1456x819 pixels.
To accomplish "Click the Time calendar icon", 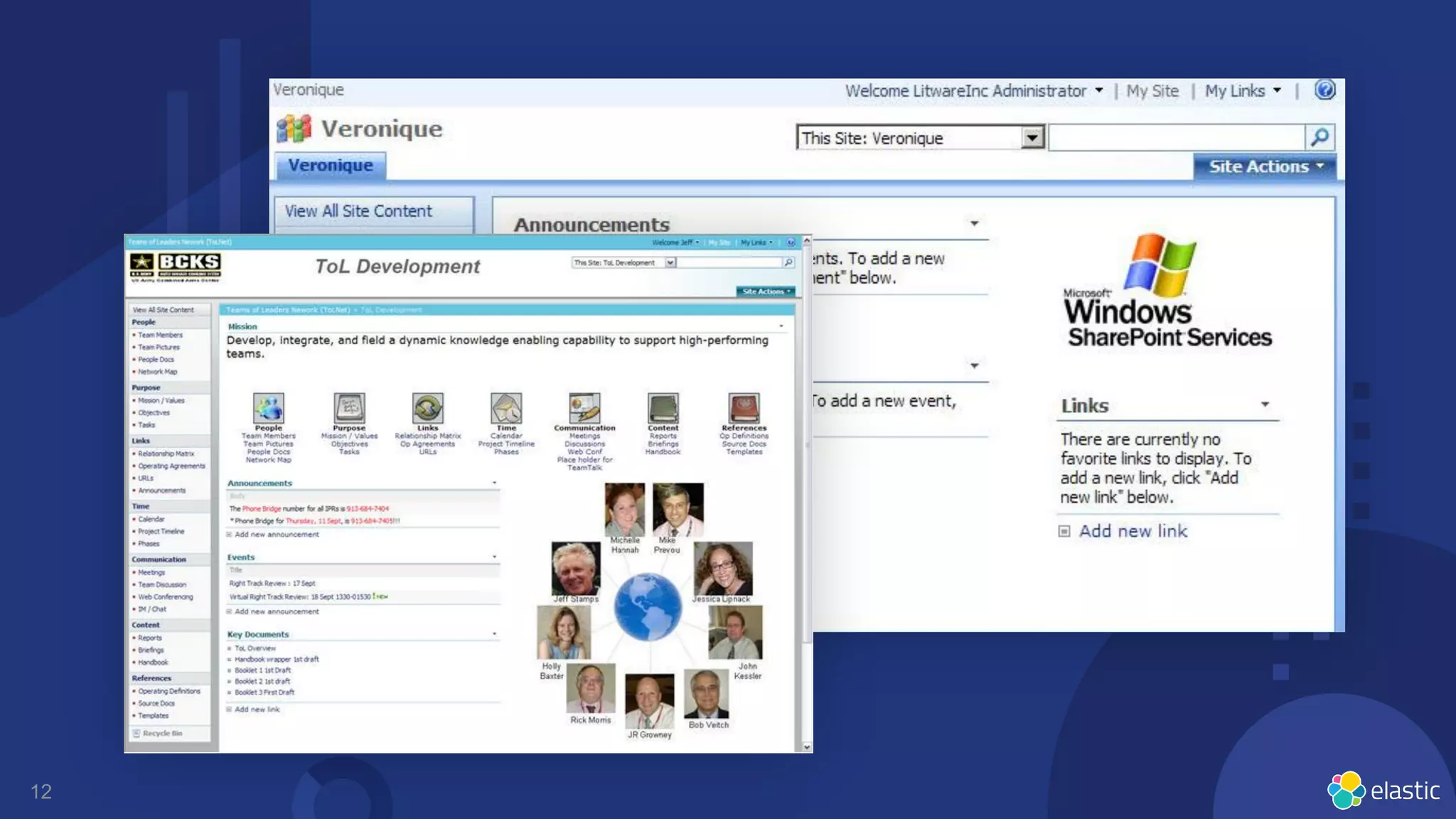I will coord(506,407).
